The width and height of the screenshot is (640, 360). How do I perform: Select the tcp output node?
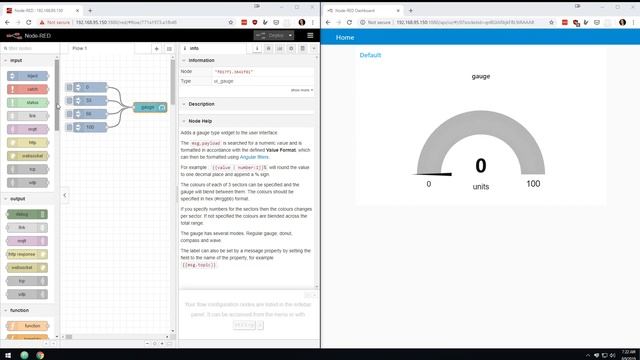pos(27,281)
